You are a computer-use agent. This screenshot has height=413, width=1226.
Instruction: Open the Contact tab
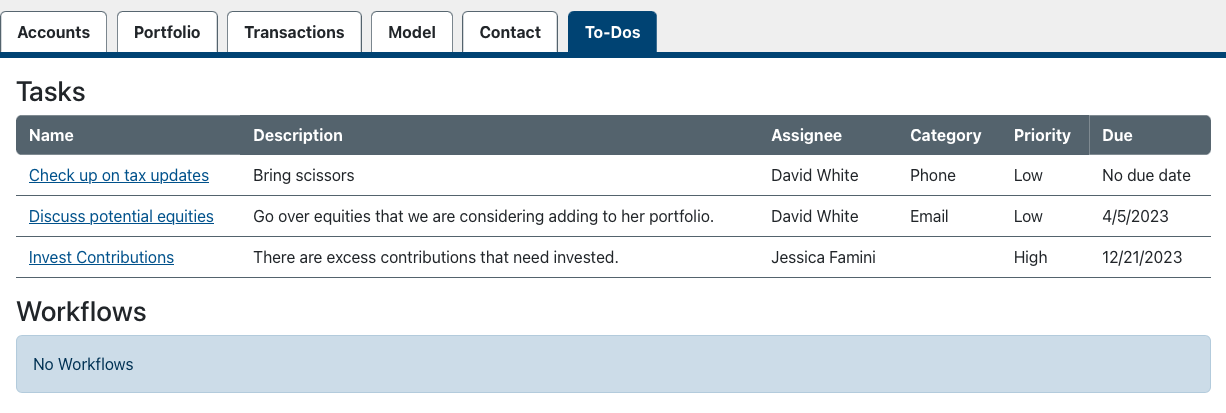510,32
